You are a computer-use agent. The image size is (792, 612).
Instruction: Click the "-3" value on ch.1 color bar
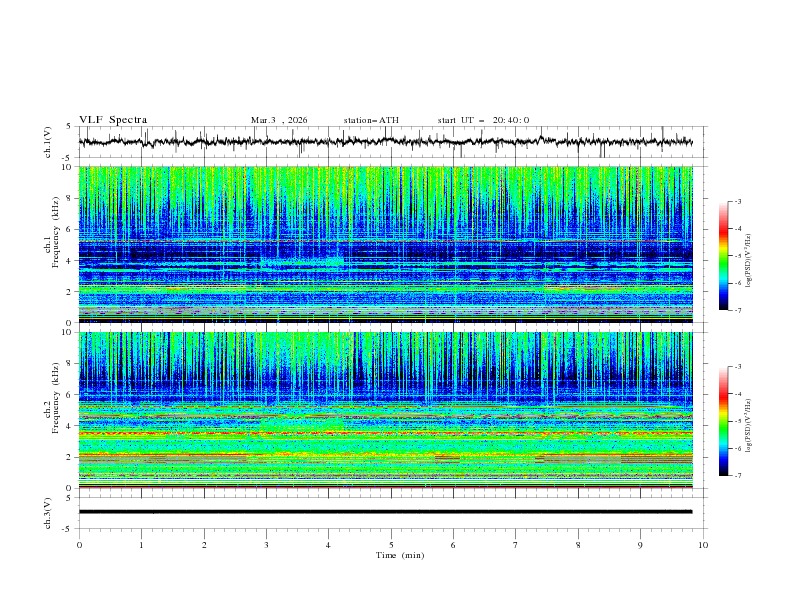[x=737, y=201]
